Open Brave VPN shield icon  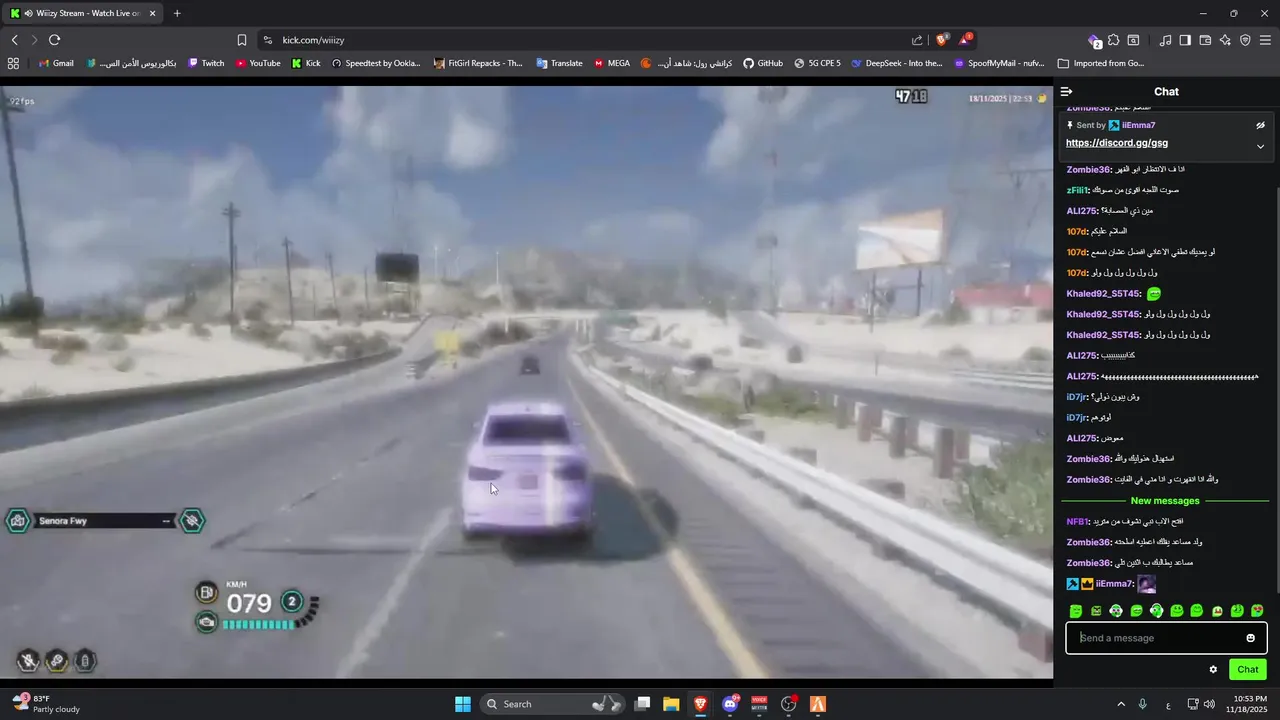pyautogui.click(x=1245, y=40)
